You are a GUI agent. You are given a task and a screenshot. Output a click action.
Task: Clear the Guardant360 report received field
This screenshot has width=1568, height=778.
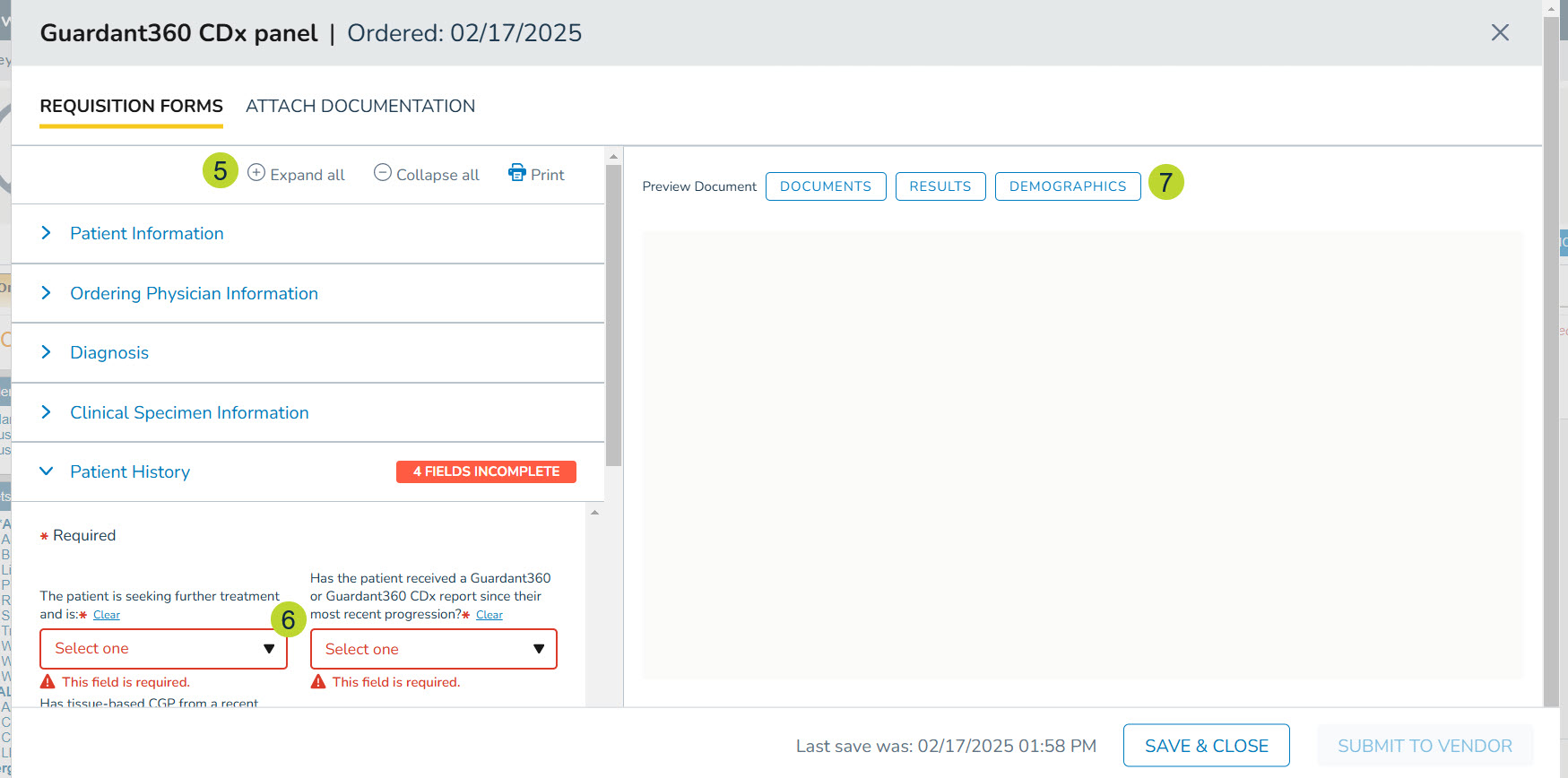tap(489, 615)
